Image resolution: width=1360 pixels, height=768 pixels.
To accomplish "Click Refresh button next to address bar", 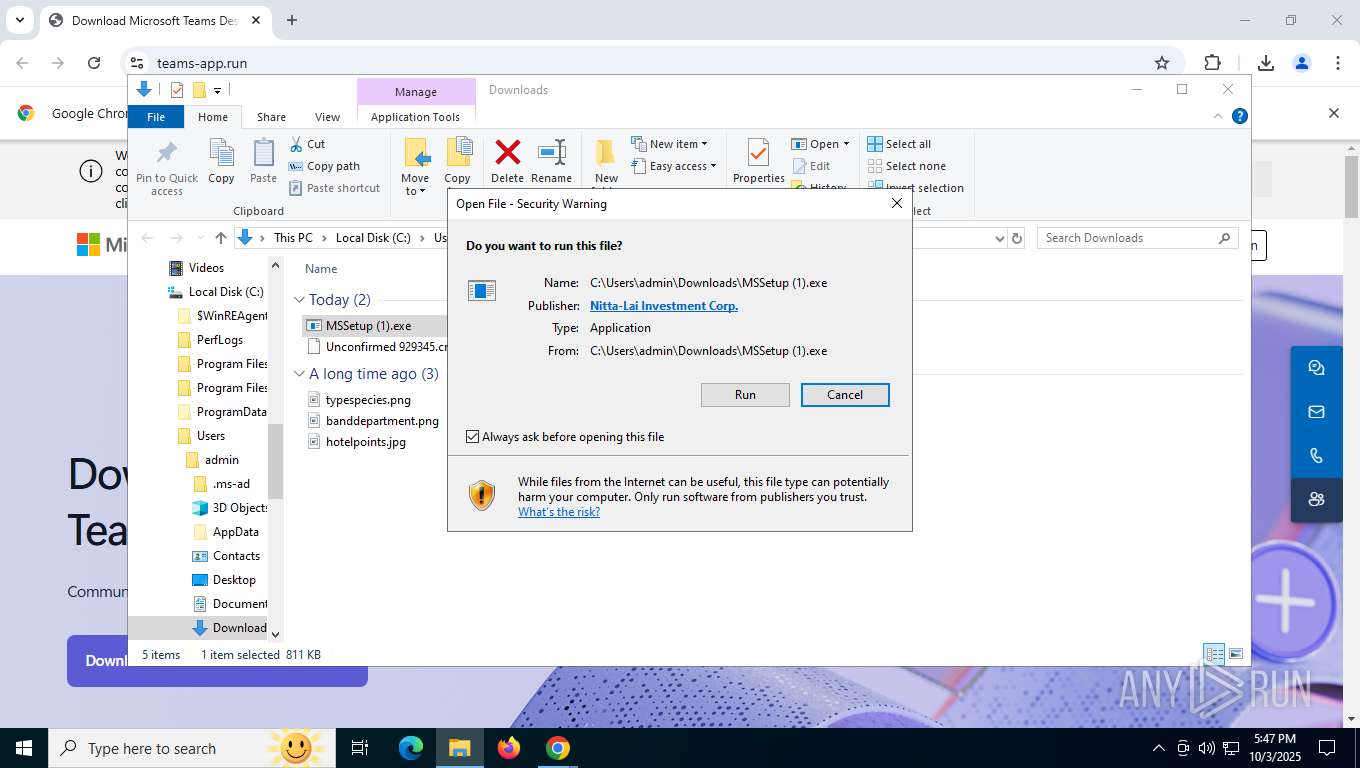I will coord(1017,238).
